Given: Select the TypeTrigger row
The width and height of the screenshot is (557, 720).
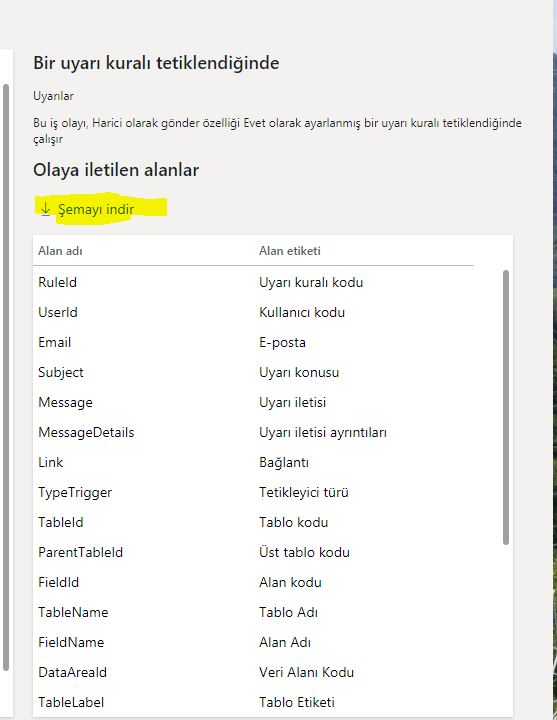Looking at the screenshot, I should (253, 492).
